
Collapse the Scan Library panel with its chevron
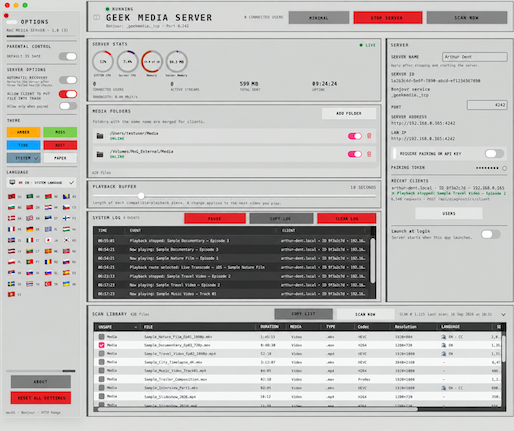(x=503, y=314)
